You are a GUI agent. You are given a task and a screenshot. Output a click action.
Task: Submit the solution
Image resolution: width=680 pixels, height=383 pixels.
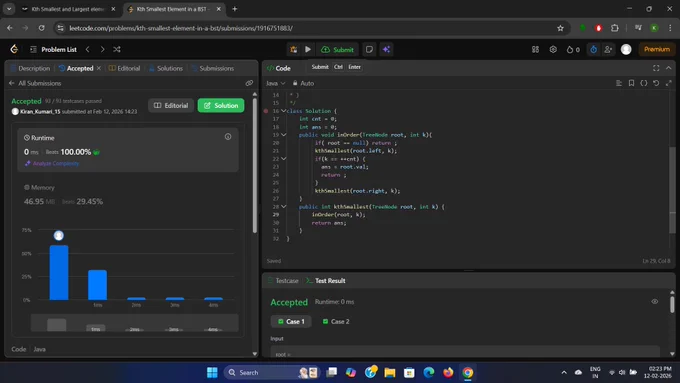click(x=337, y=49)
